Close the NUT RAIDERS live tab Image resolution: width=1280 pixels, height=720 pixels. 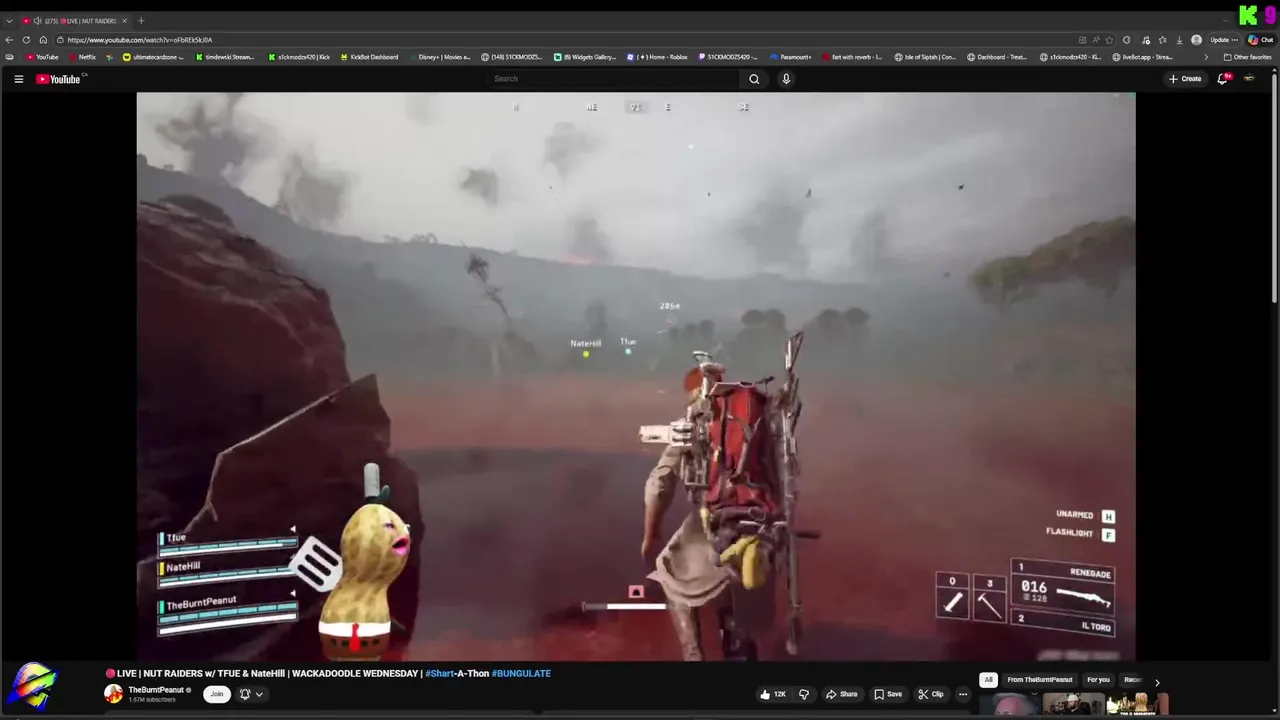(x=125, y=21)
